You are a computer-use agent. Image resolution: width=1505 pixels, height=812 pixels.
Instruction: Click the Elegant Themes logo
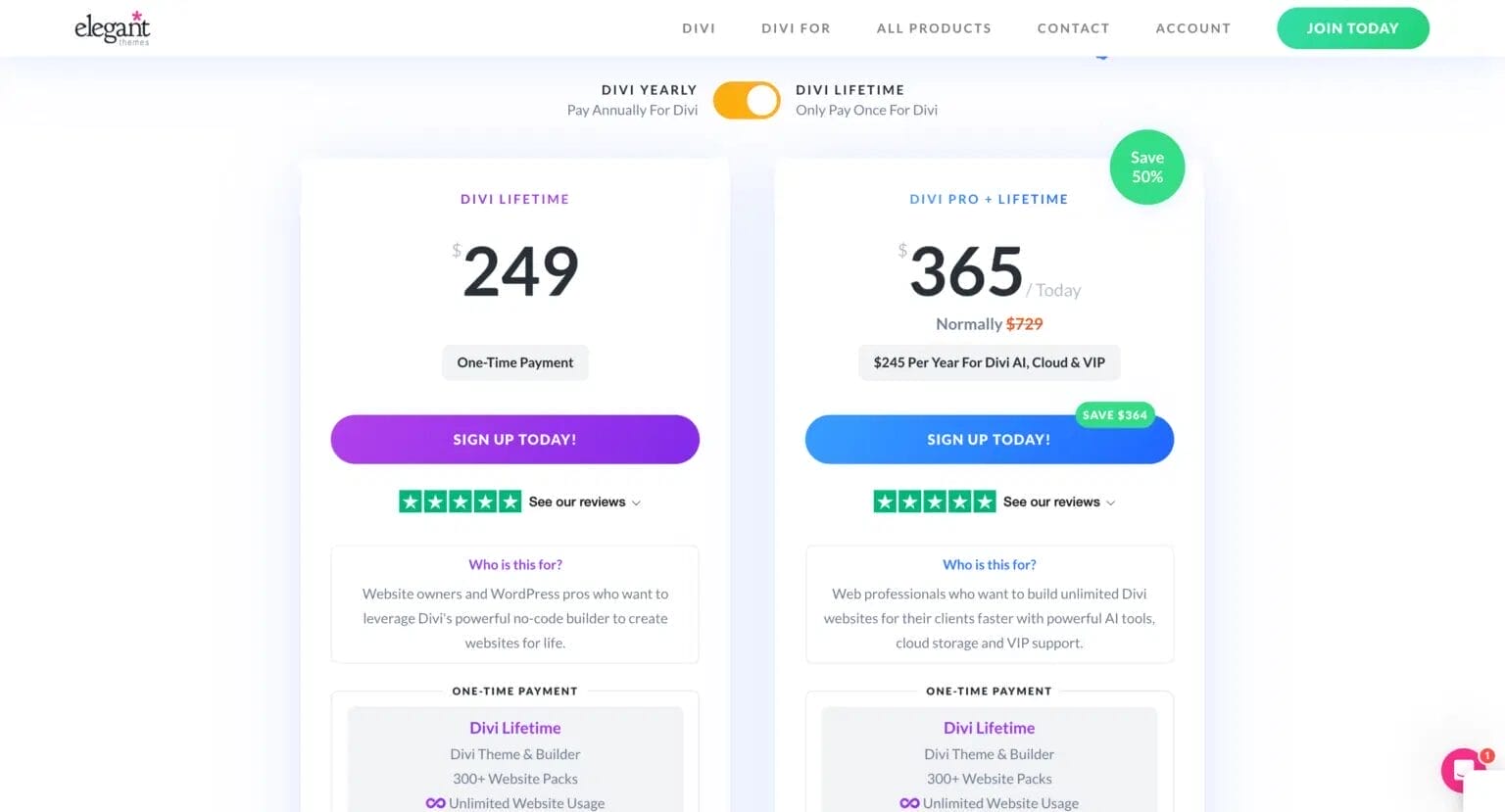tap(113, 27)
